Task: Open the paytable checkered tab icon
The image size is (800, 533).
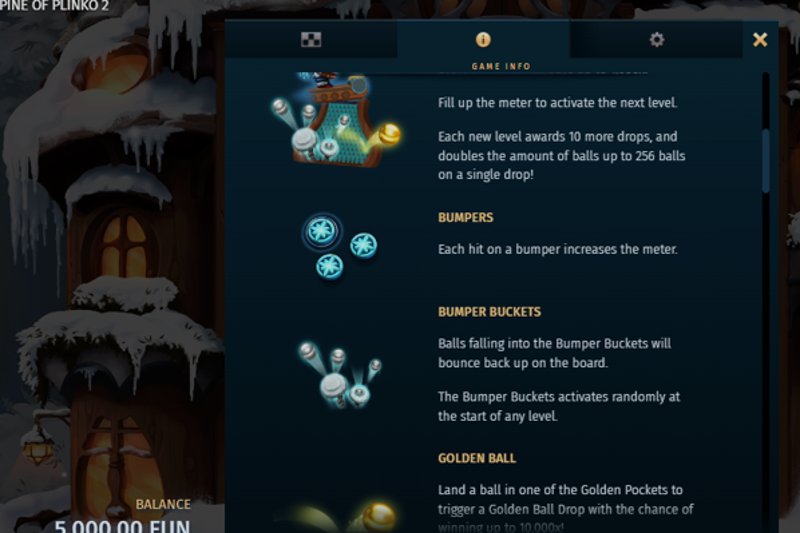Action: pyautogui.click(x=311, y=39)
